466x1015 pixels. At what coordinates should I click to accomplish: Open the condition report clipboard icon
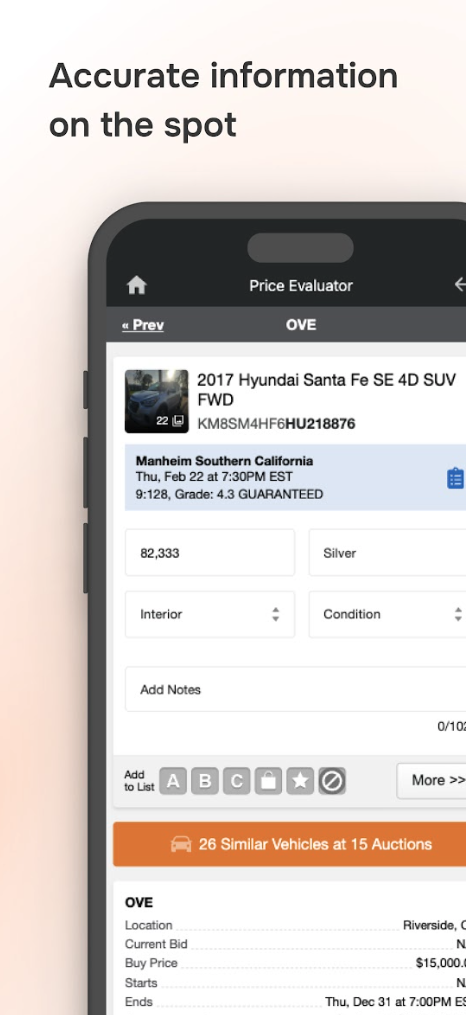coord(456,478)
